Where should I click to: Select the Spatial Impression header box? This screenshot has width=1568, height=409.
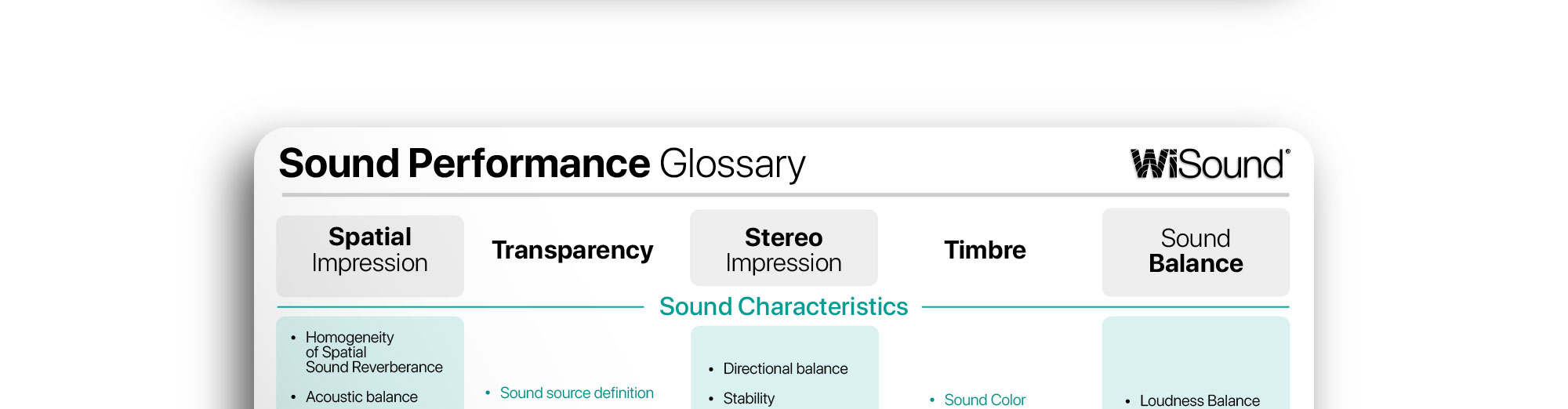tap(370, 255)
